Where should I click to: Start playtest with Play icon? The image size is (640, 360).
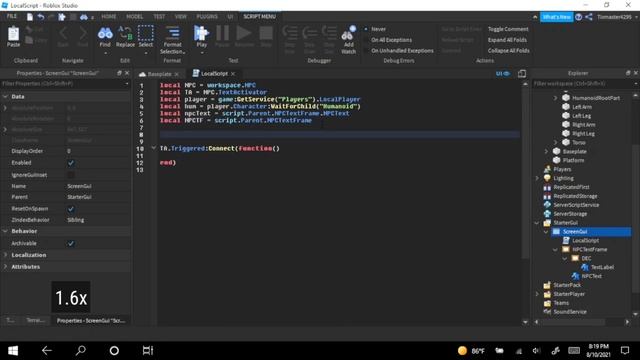(201, 33)
